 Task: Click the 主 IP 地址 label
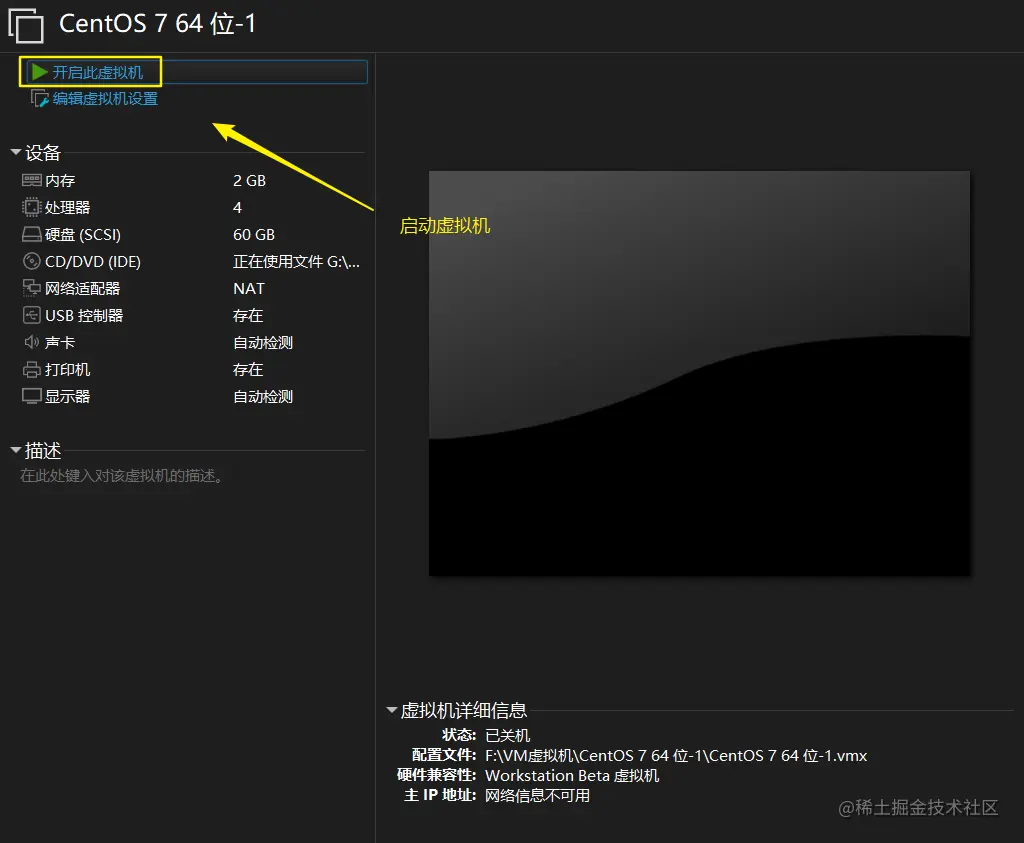point(440,795)
